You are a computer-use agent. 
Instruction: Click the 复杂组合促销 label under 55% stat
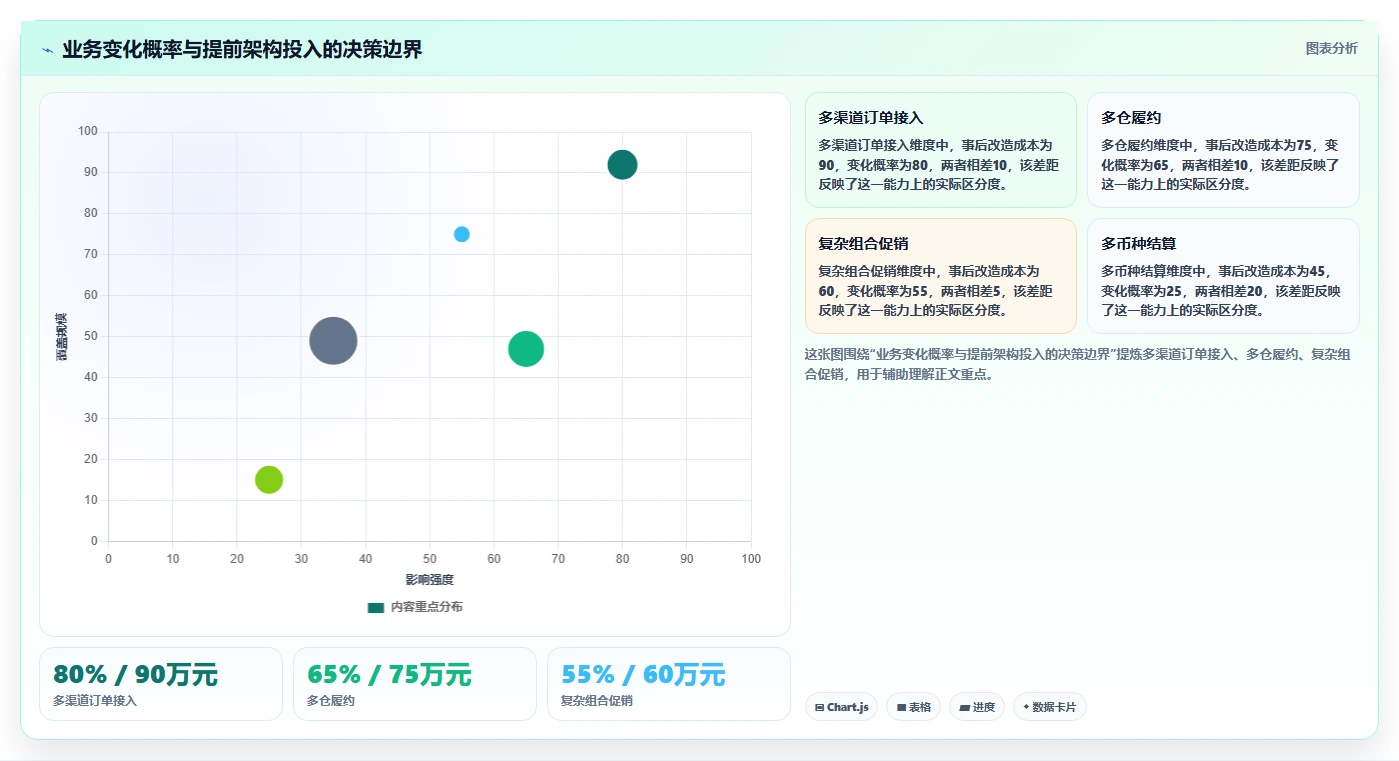(597, 701)
